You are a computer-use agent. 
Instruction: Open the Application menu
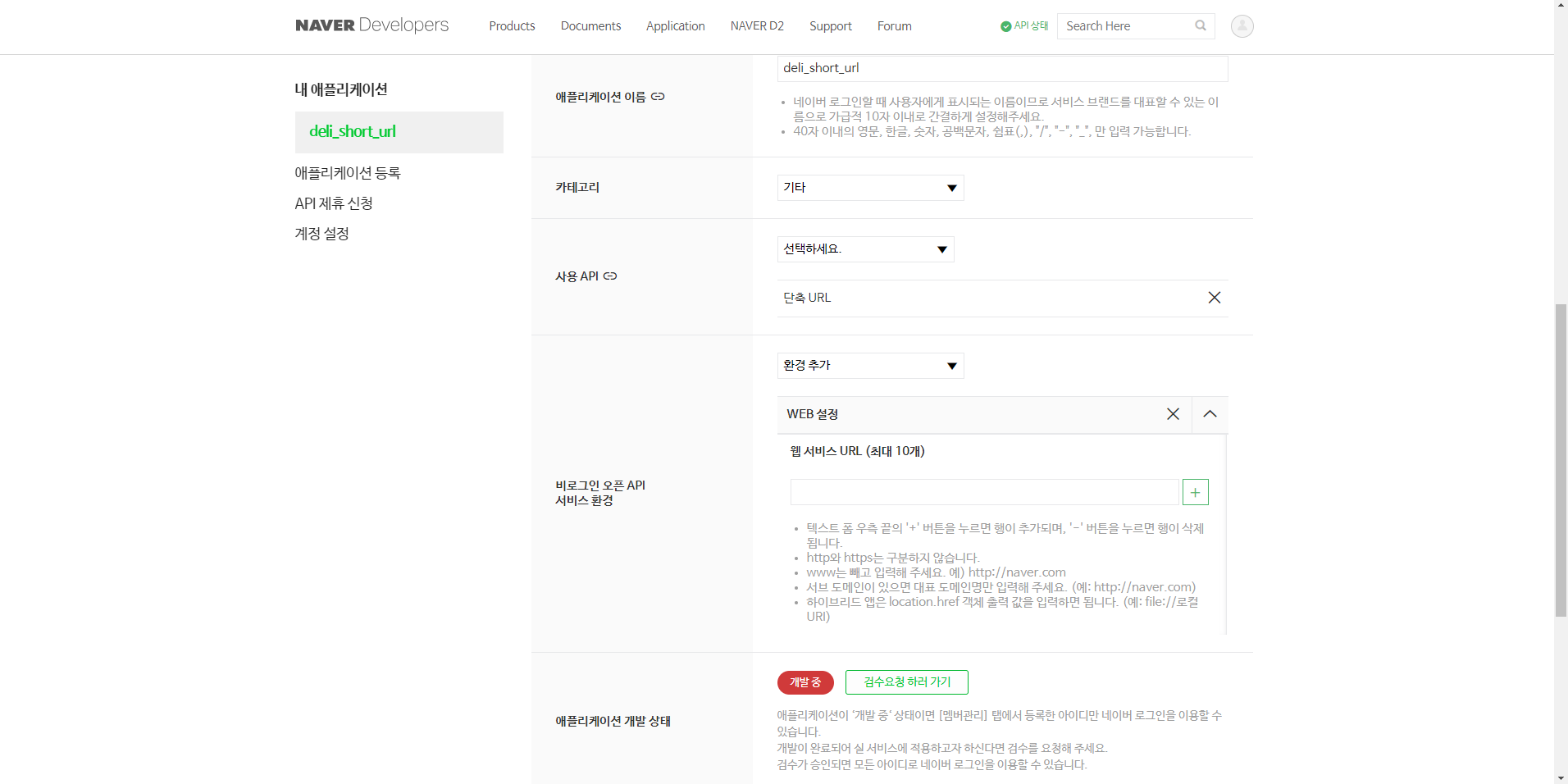tap(675, 26)
